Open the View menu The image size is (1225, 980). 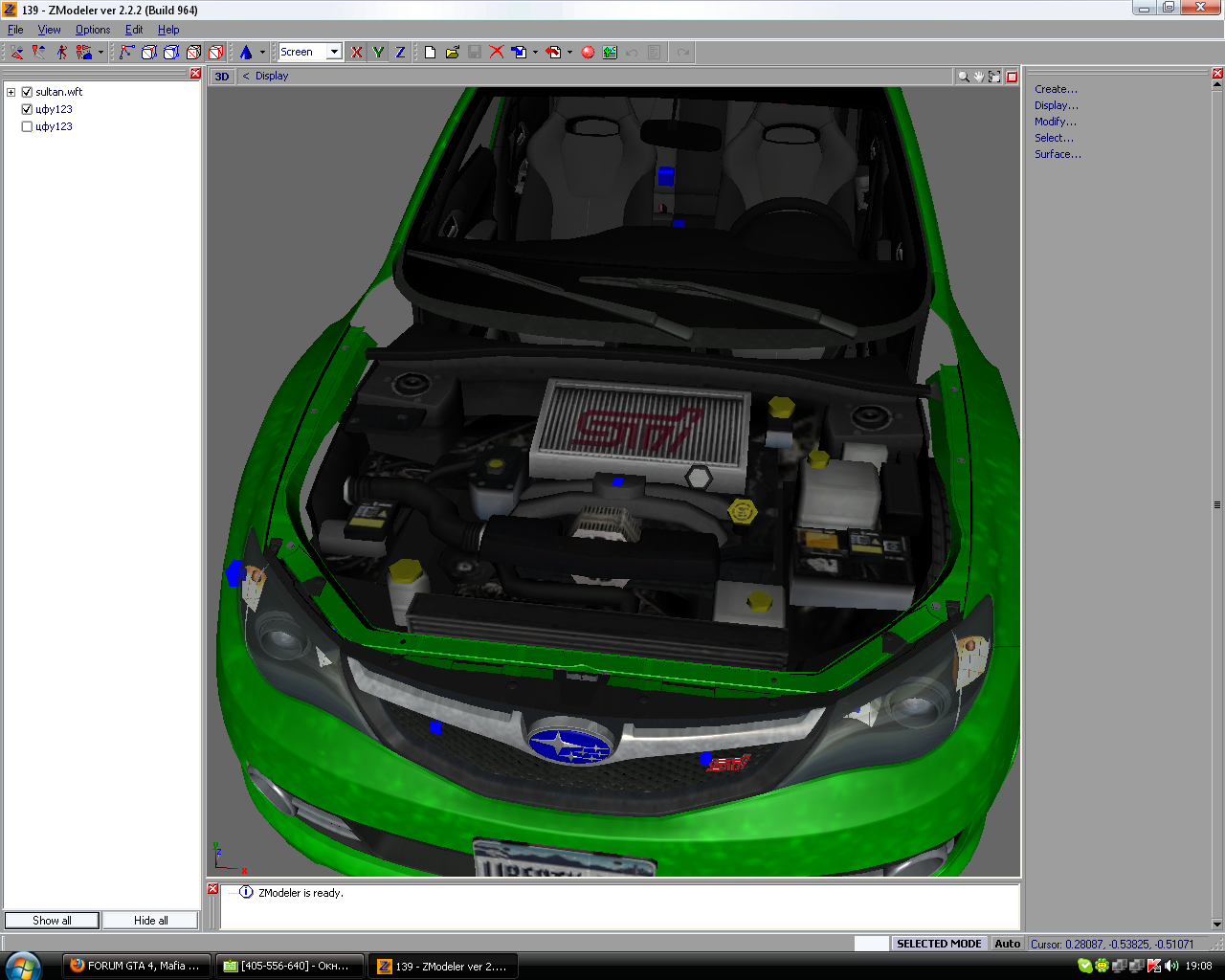tap(49, 30)
